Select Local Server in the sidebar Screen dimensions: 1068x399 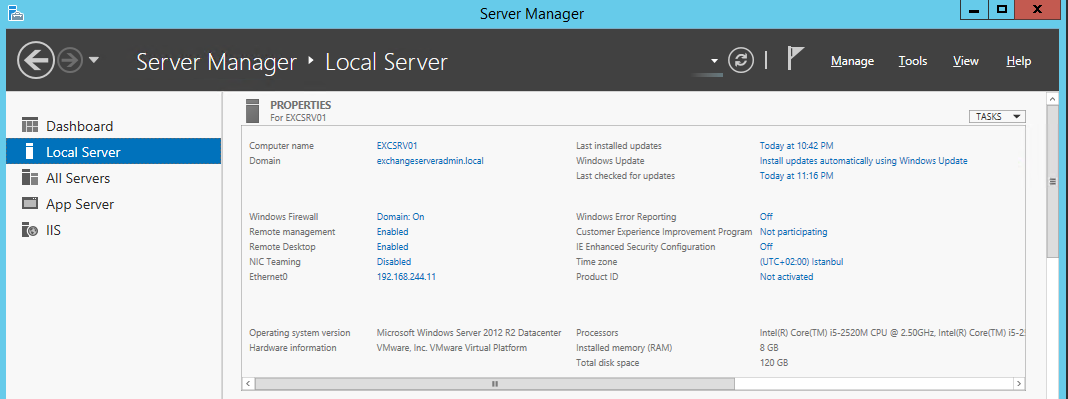114,151
